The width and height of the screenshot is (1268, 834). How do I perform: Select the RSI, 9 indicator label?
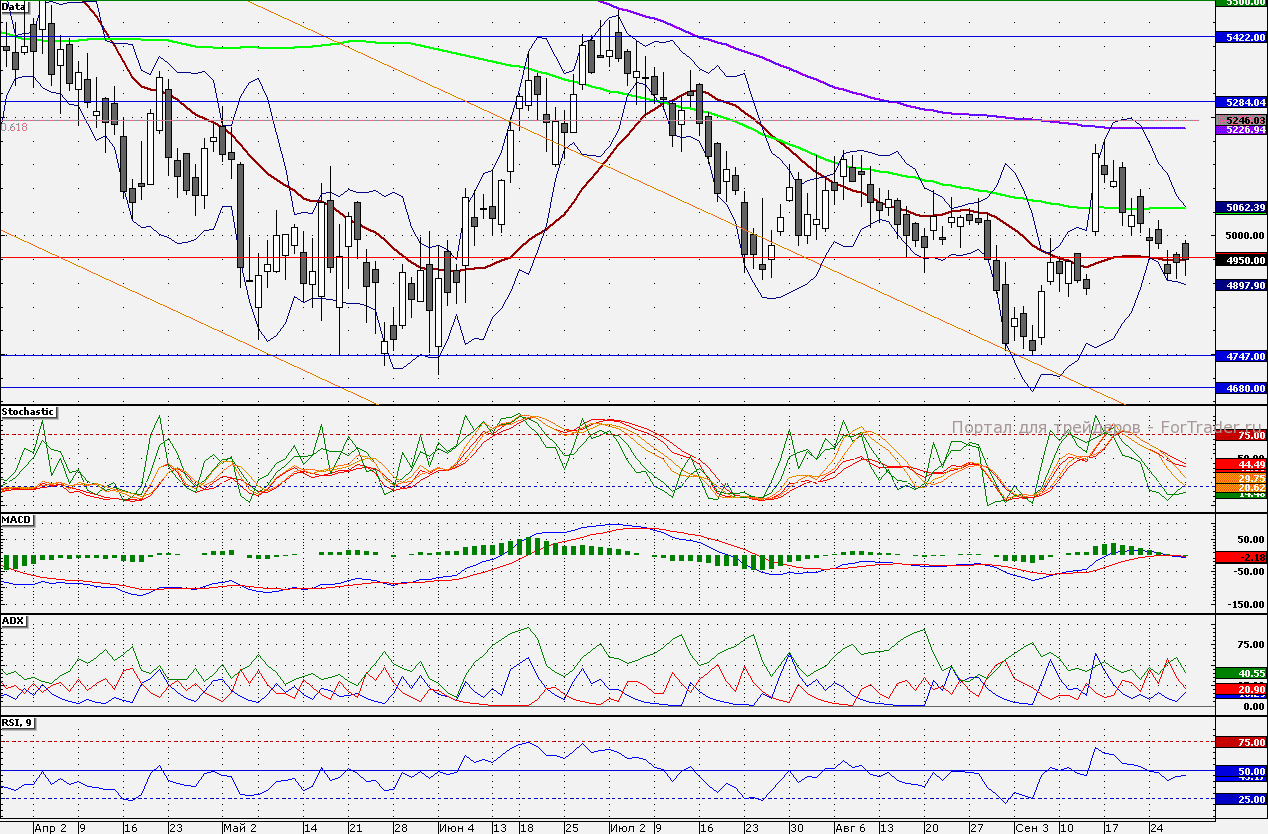point(18,723)
